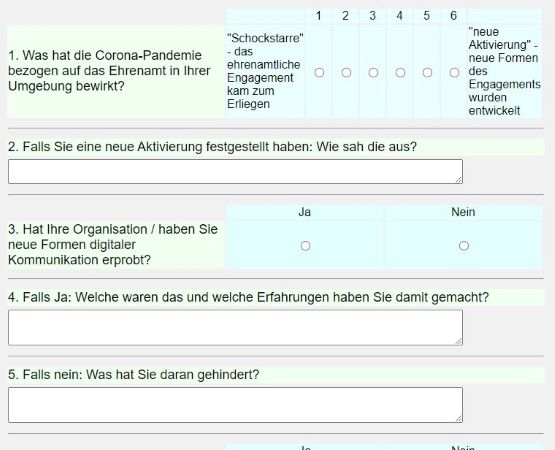Screen dimensions: 555x450
Task: Choose Ja for digitale Kommunikation question
Action: pos(305,246)
